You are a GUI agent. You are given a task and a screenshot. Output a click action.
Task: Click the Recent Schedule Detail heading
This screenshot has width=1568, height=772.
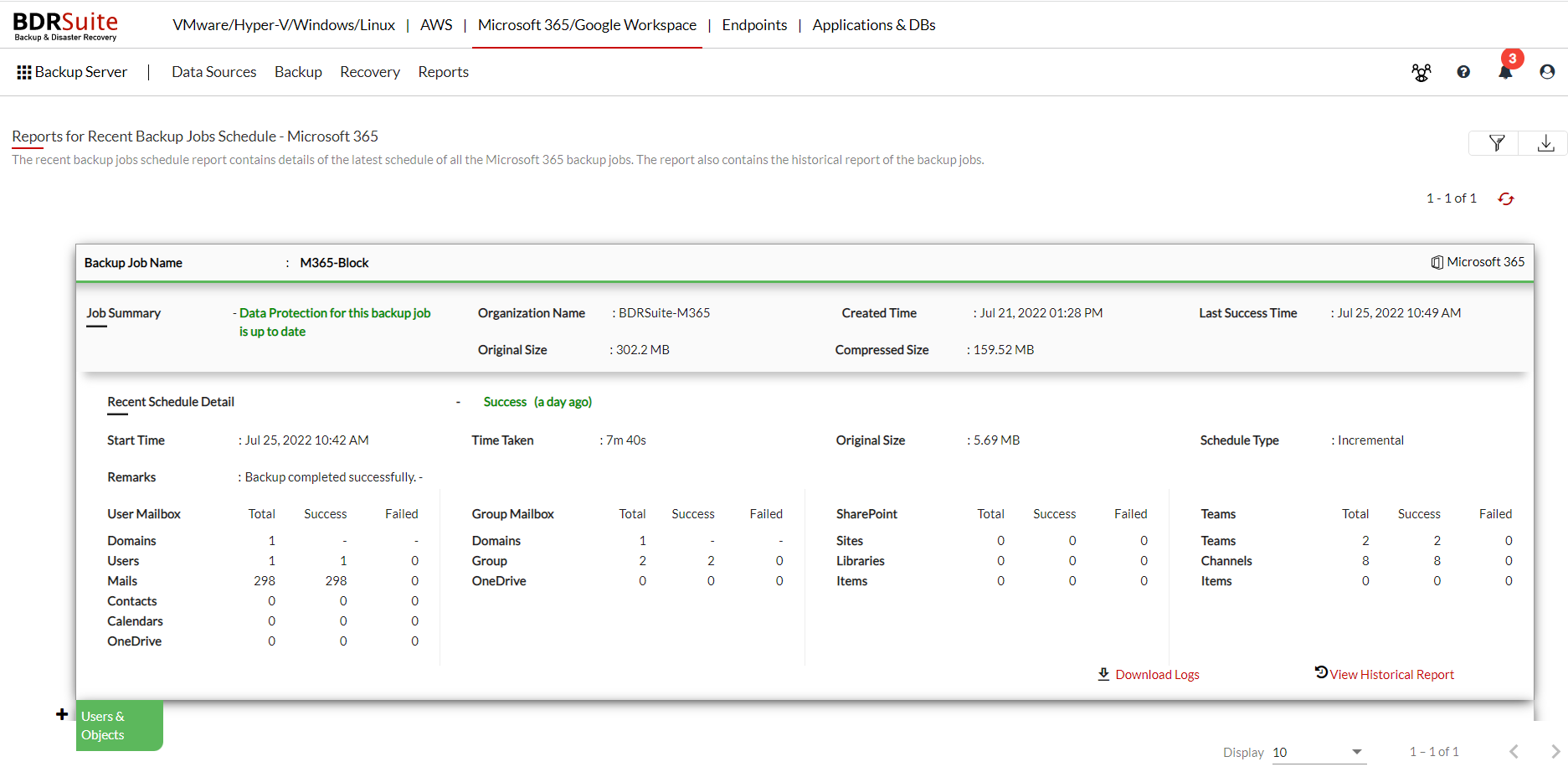click(x=171, y=402)
